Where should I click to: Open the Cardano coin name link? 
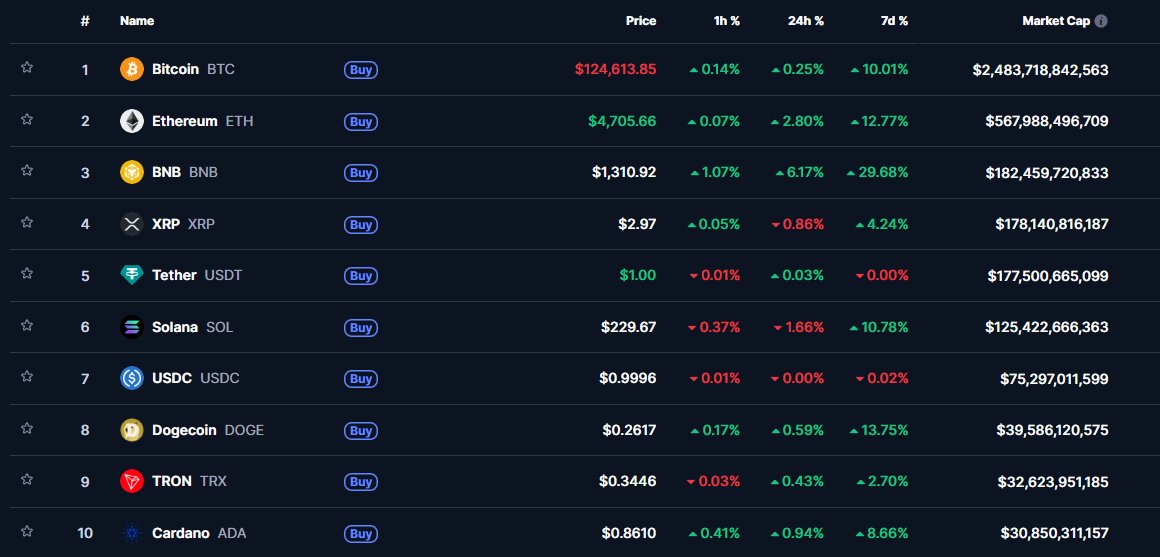tap(181, 533)
